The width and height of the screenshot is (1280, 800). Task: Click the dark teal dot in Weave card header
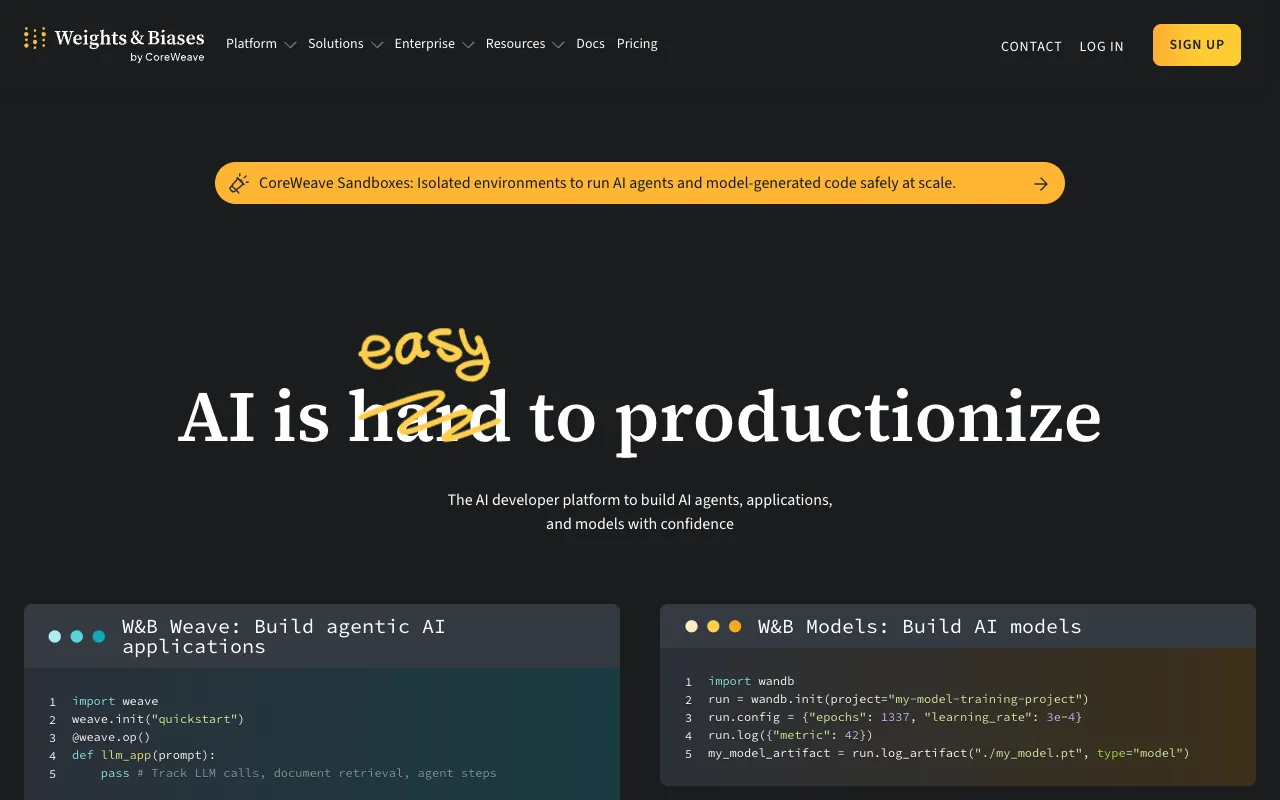click(99, 636)
